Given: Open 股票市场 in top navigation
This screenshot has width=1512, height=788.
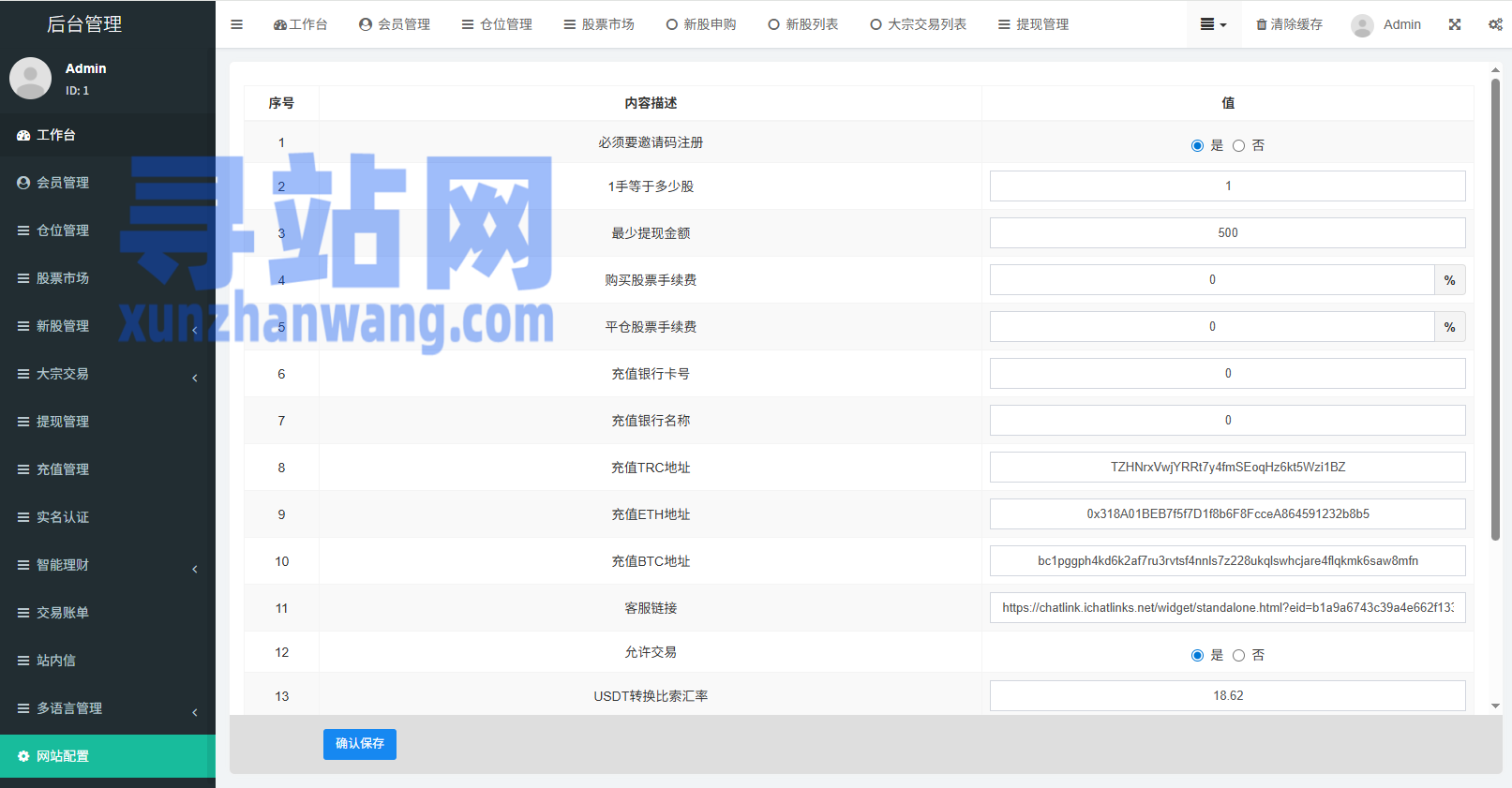Looking at the screenshot, I should coord(599,24).
